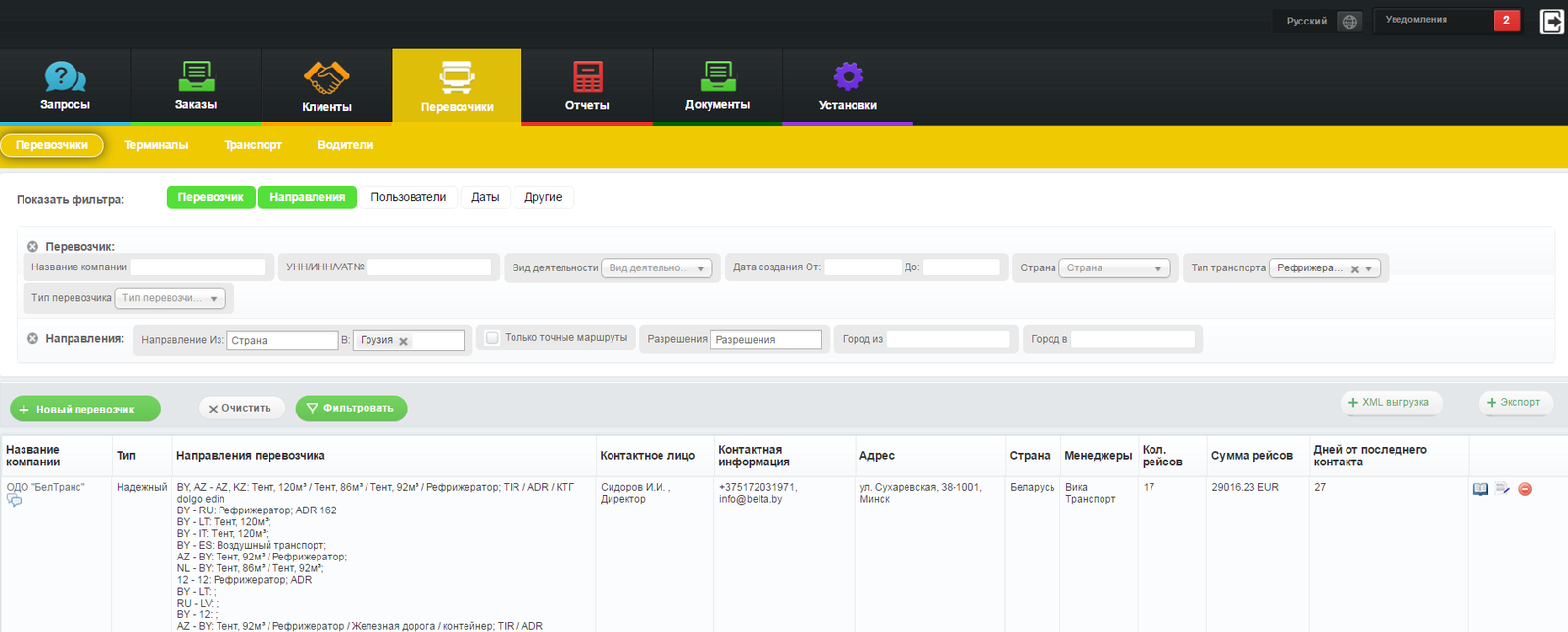The height and width of the screenshot is (632, 1568).
Task: Click the Название компании column header
Action: click(x=33, y=456)
